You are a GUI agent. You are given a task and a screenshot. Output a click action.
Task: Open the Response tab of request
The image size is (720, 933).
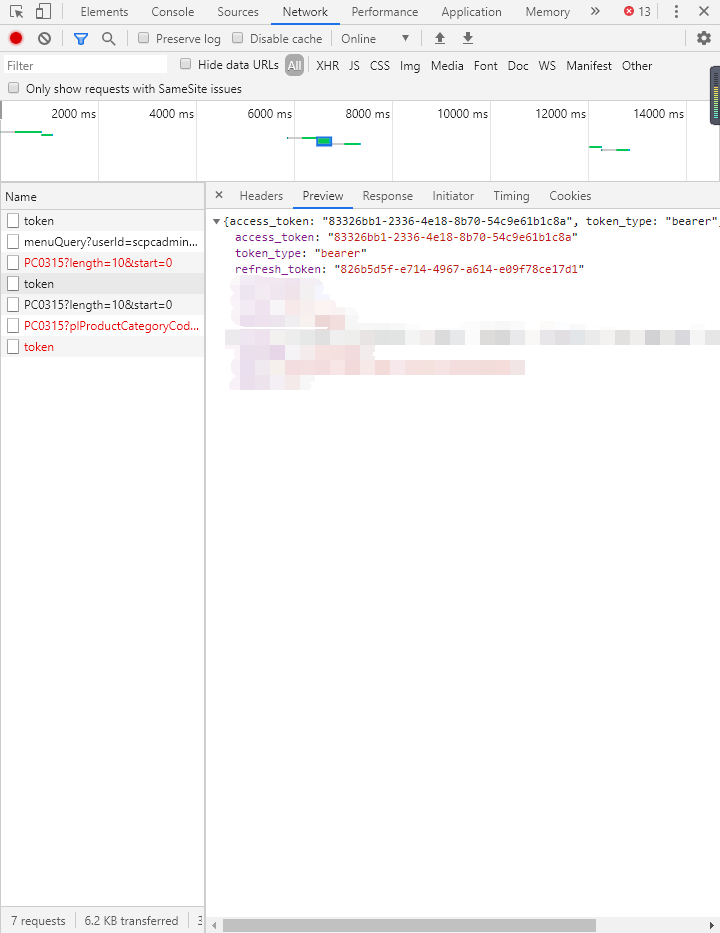point(387,196)
